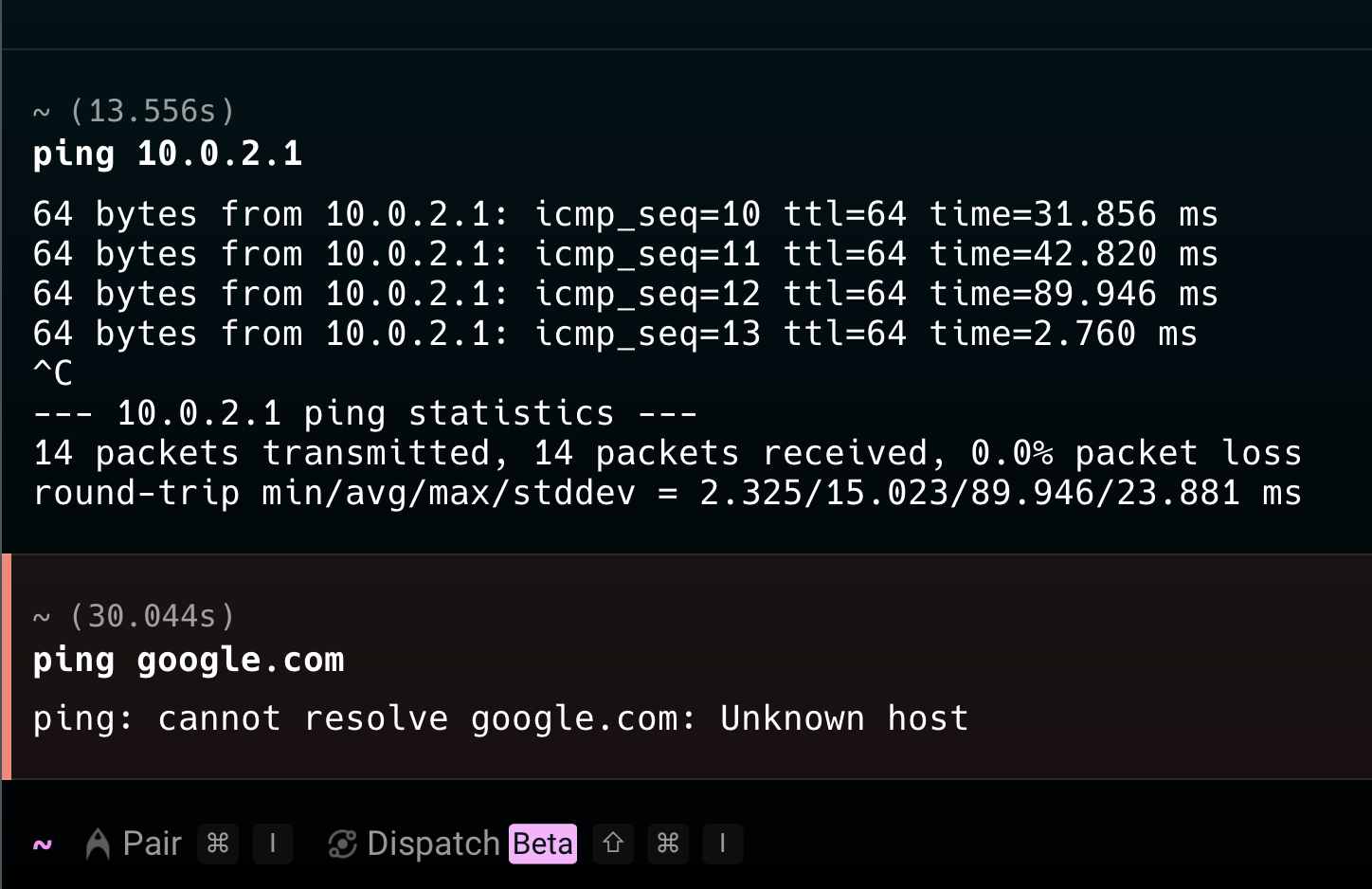The image size is (1372, 889).
Task: Click the 30.044s duration label
Action: point(152,616)
